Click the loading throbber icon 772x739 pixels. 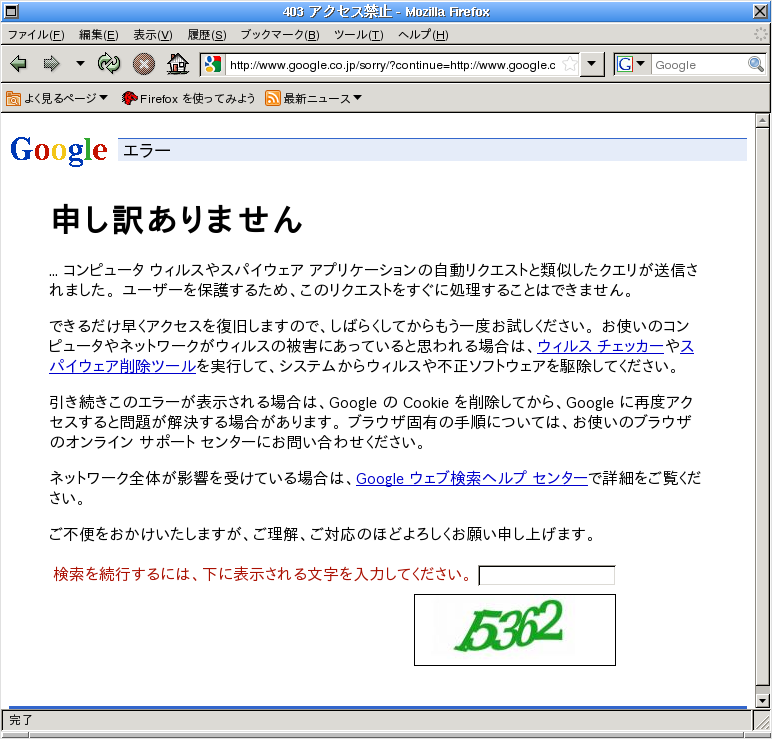(x=760, y=34)
